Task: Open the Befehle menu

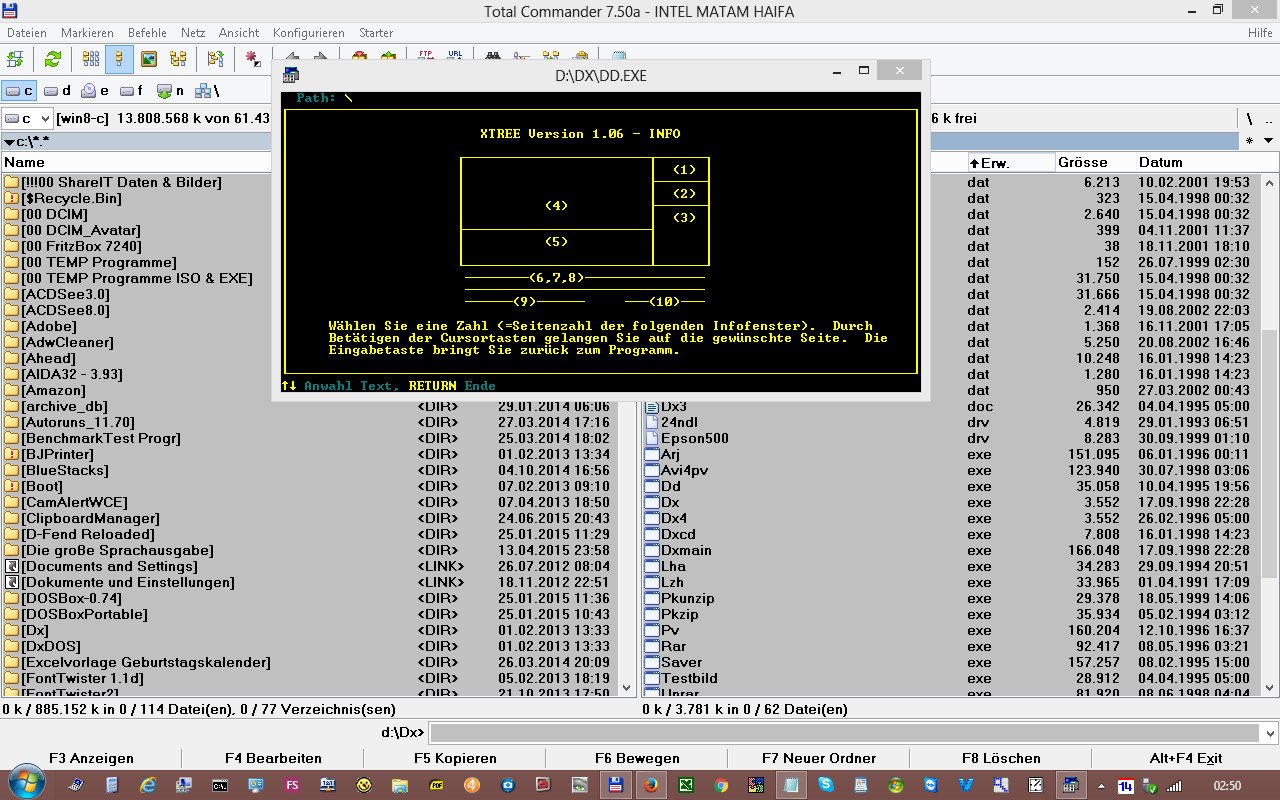Action: tap(147, 33)
